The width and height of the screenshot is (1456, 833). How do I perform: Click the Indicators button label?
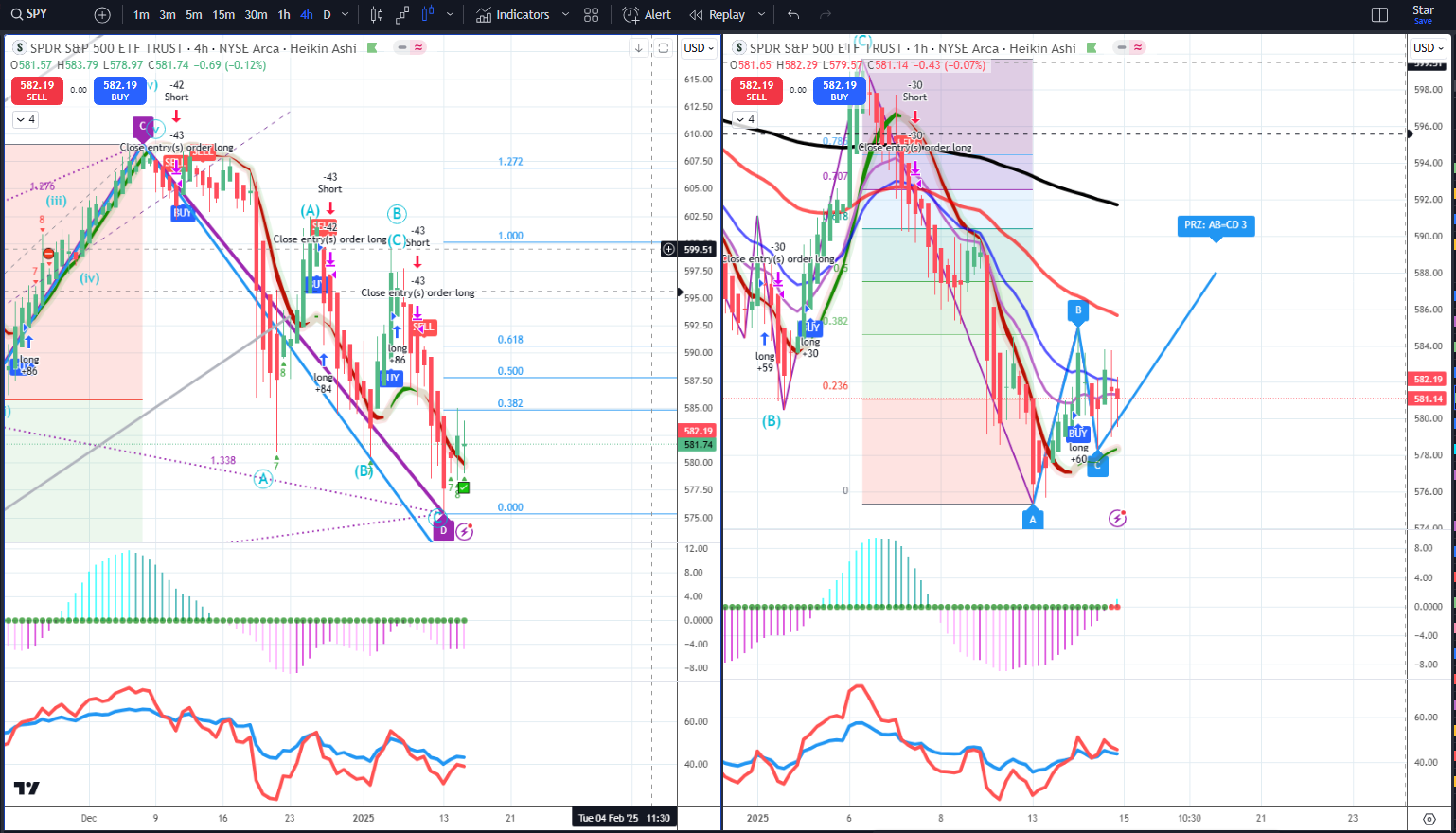(x=523, y=15)
